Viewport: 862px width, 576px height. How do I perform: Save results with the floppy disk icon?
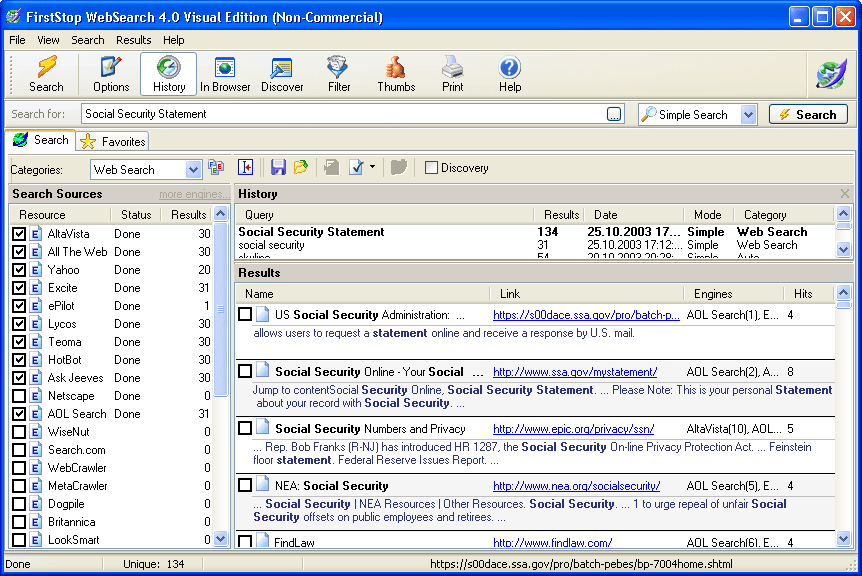click(278, 168)
